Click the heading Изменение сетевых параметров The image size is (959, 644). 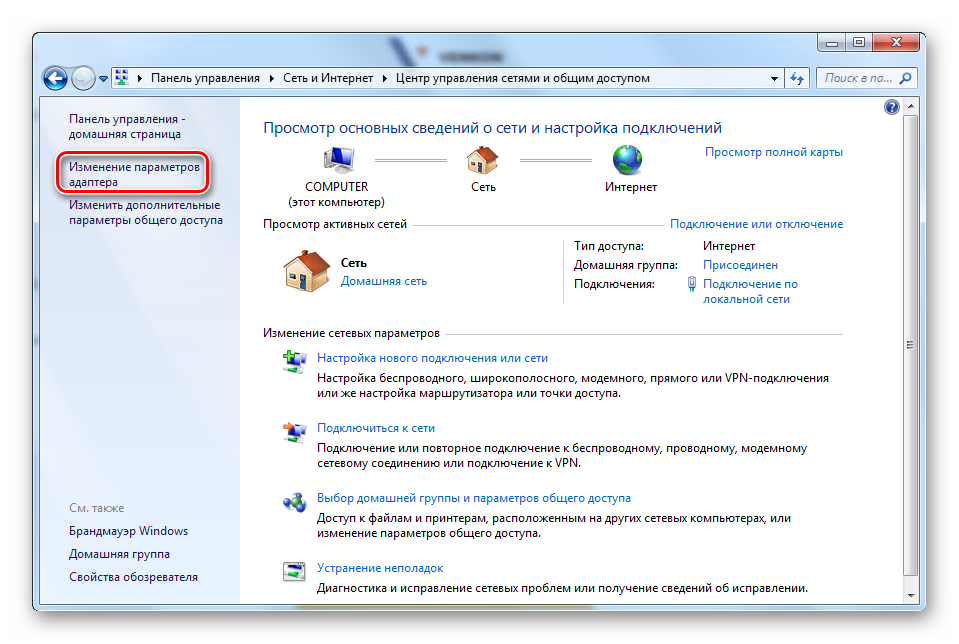[x=351, y=333]
